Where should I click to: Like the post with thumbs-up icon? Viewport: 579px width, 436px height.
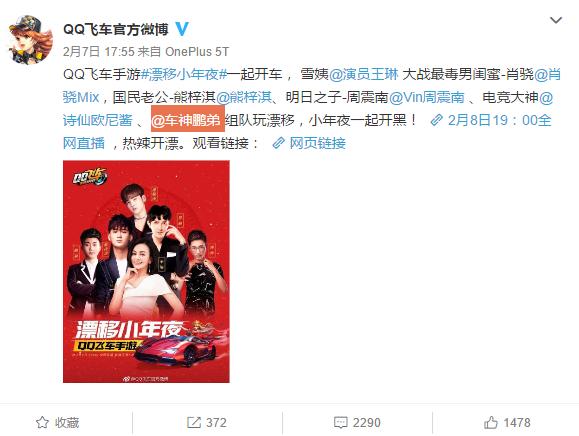click(x=490, y=422)
